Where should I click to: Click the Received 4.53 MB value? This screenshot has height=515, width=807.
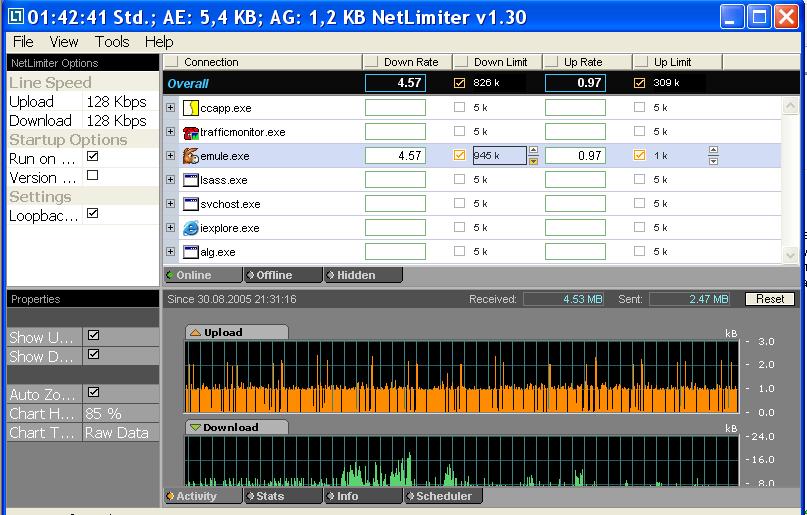point(564,299)
